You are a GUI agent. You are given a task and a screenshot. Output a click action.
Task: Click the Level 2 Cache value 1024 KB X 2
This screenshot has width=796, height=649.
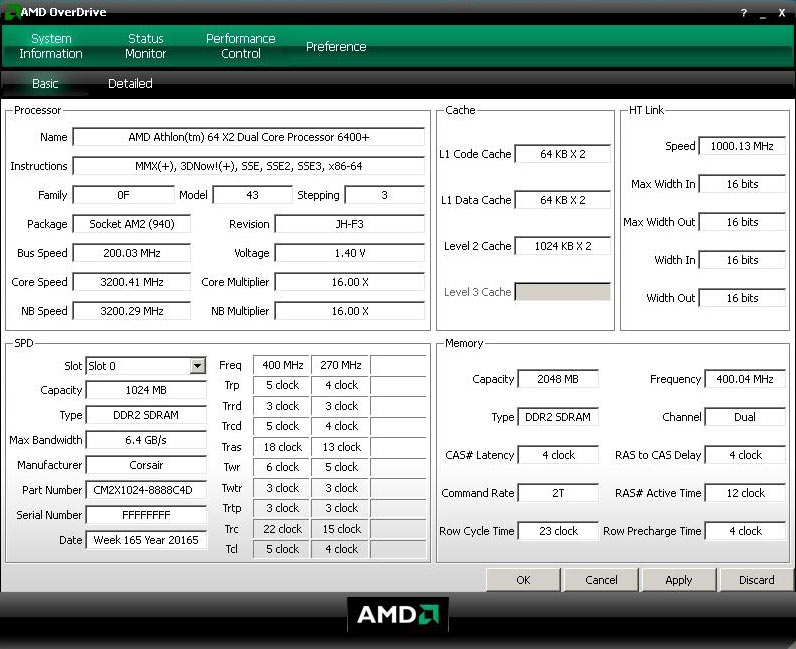pyautogui.click(x=562, y=246)
